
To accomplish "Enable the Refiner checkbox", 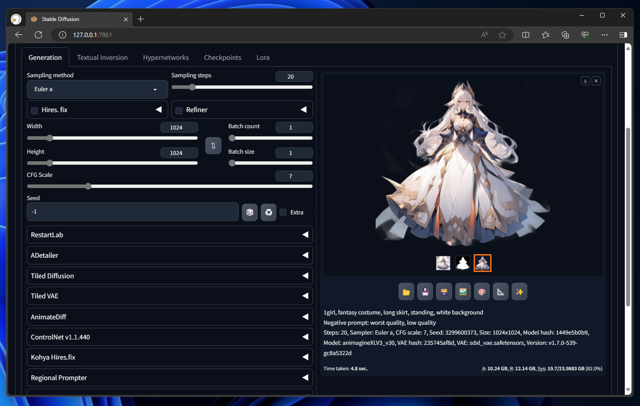I will 180,110.
